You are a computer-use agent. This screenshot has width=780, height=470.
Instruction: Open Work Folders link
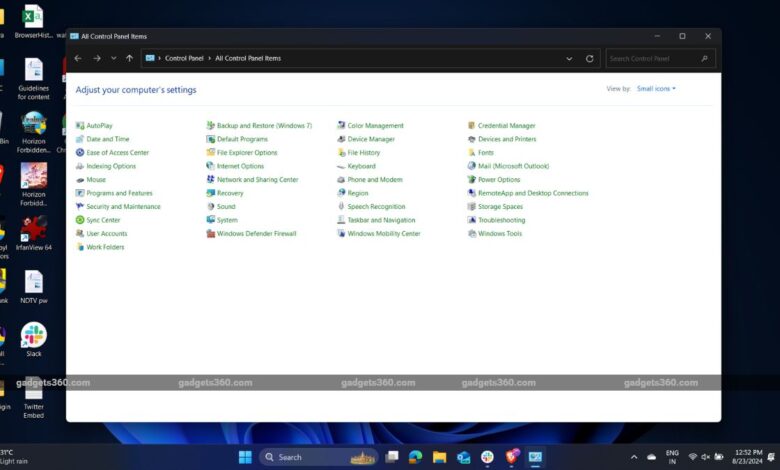point(105,247)
